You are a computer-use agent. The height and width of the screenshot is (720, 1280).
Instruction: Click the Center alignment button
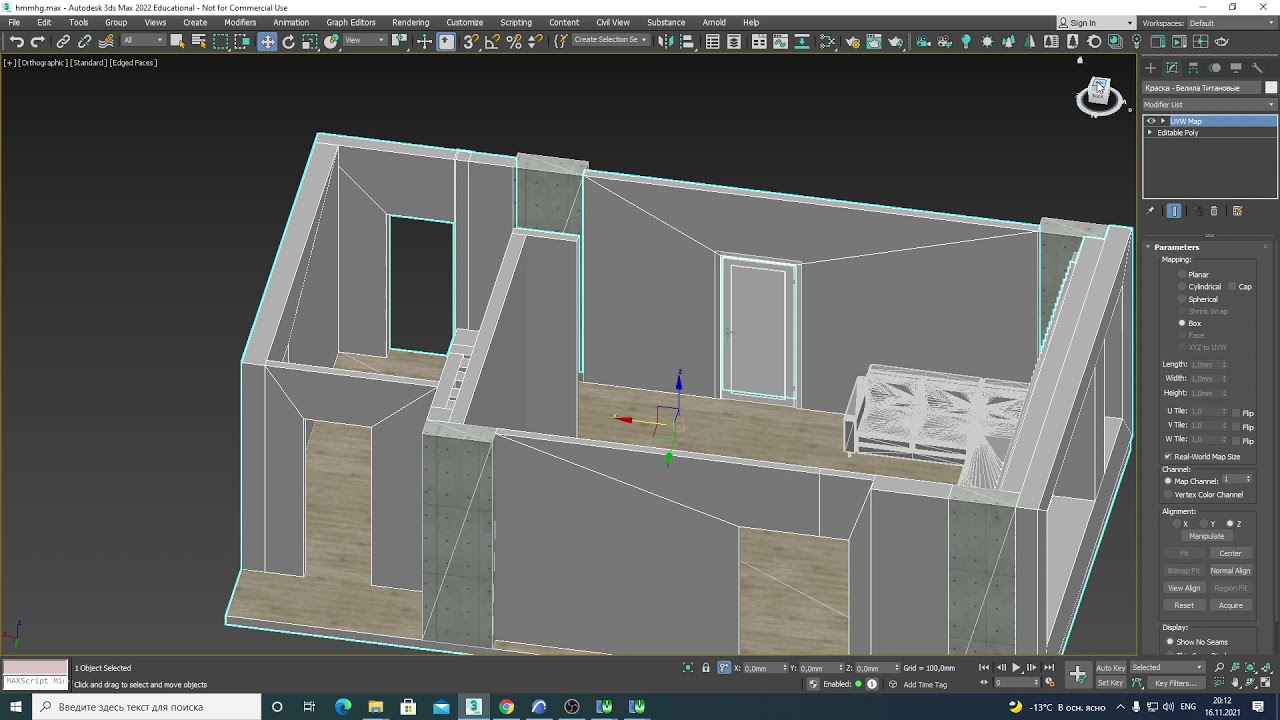1230,553
